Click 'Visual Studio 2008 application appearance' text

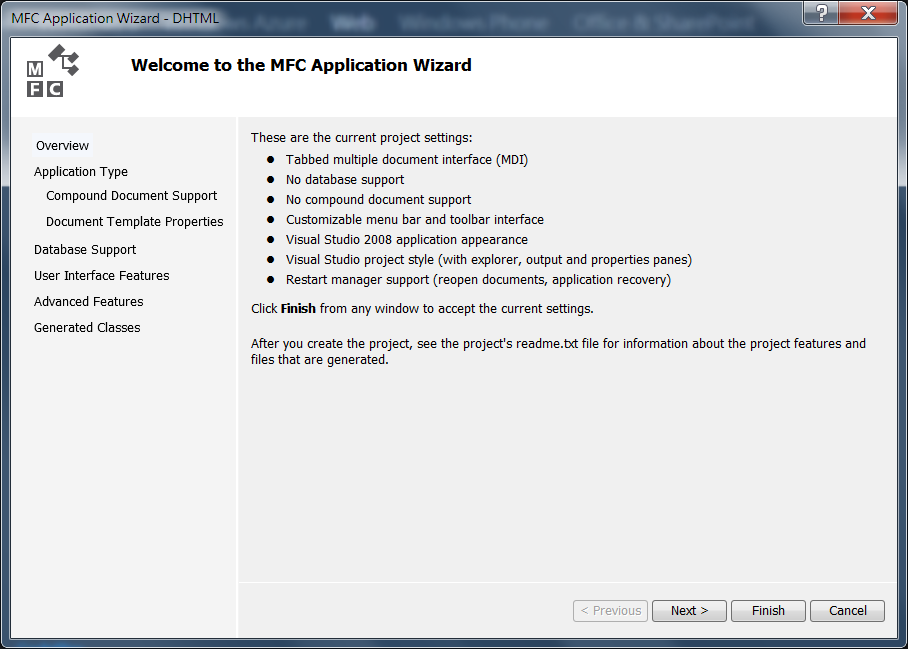pos(407,240)
